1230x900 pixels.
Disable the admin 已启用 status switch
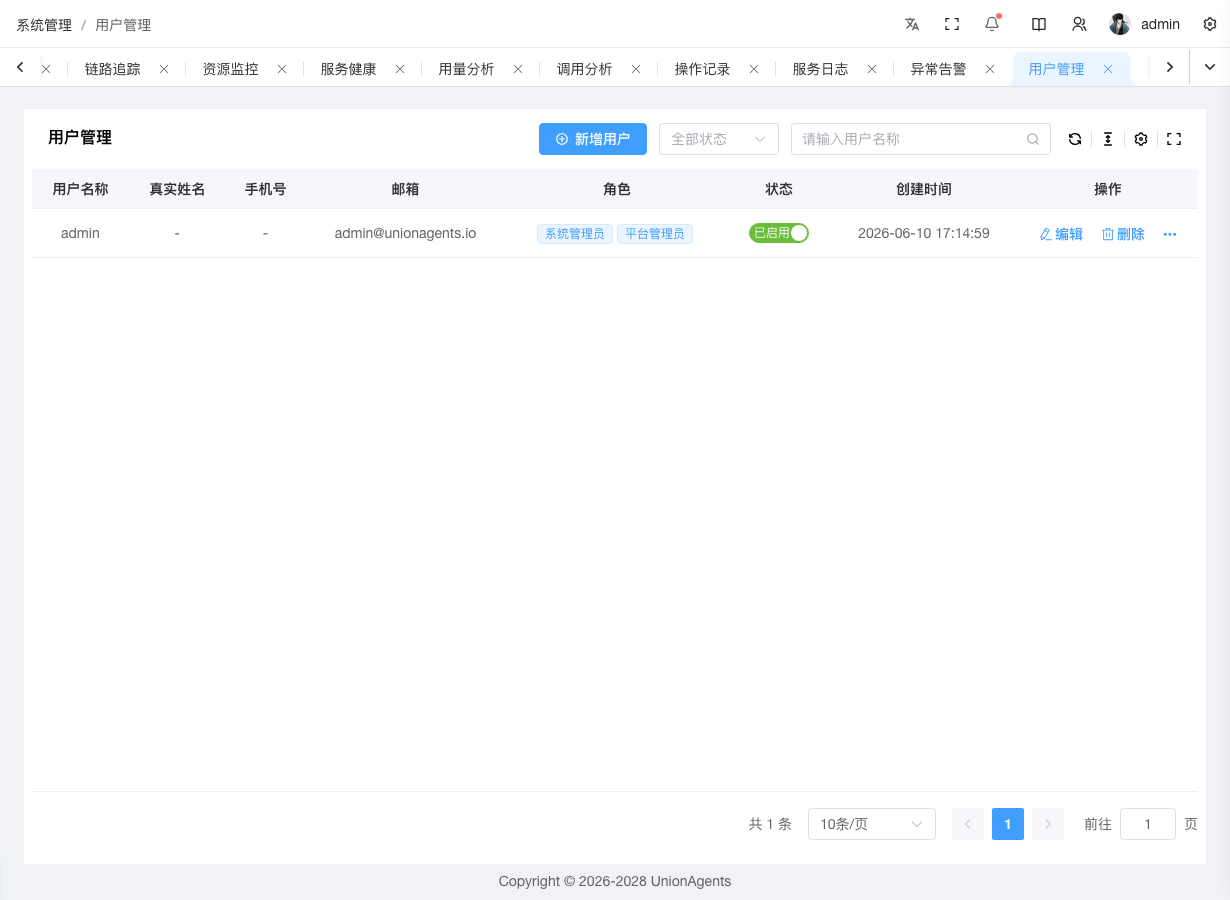point(779,233)
